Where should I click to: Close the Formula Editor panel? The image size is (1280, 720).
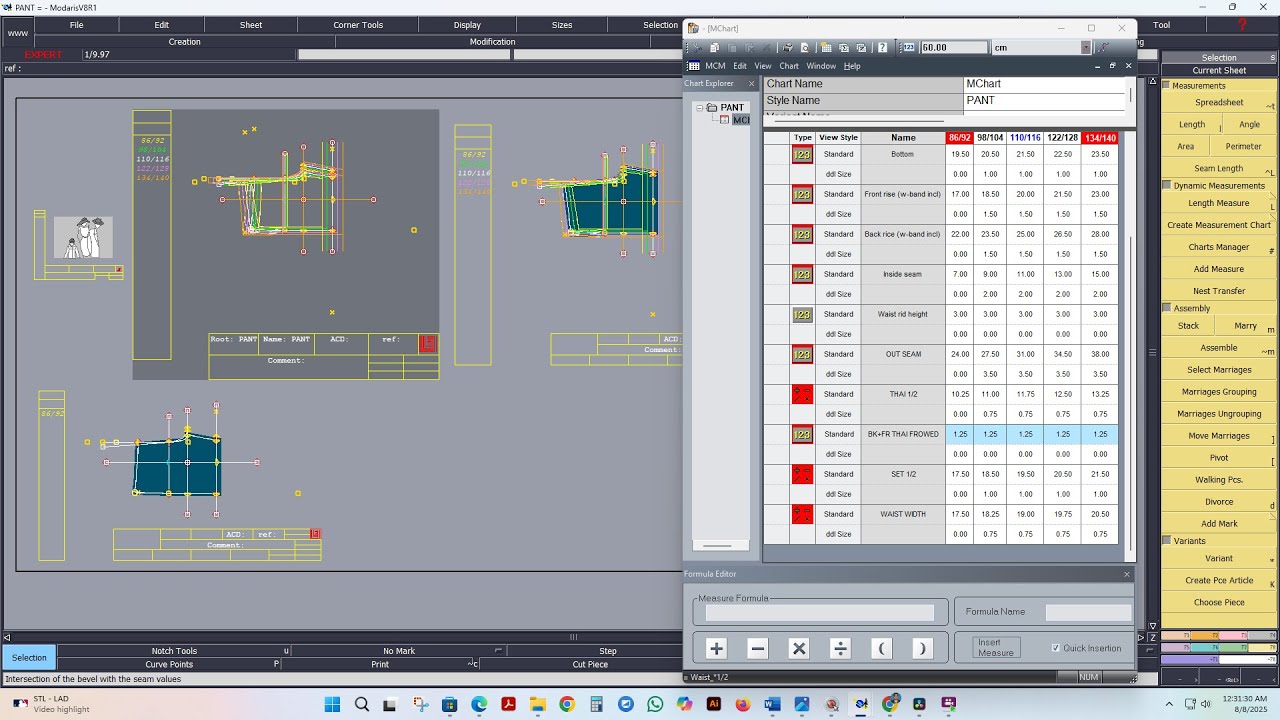pyautogui.click(x=1127, y=574)
